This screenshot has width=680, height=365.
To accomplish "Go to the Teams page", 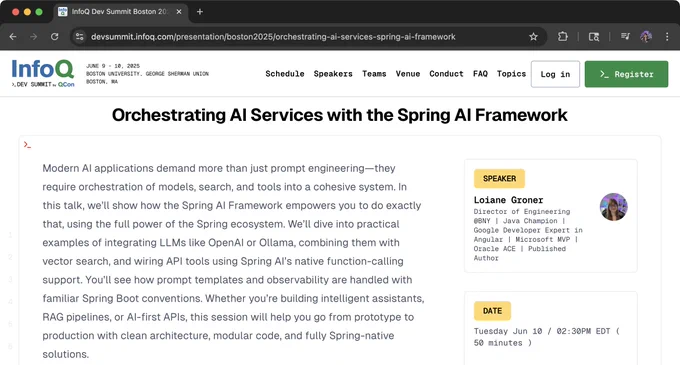I will coord(374,74).
